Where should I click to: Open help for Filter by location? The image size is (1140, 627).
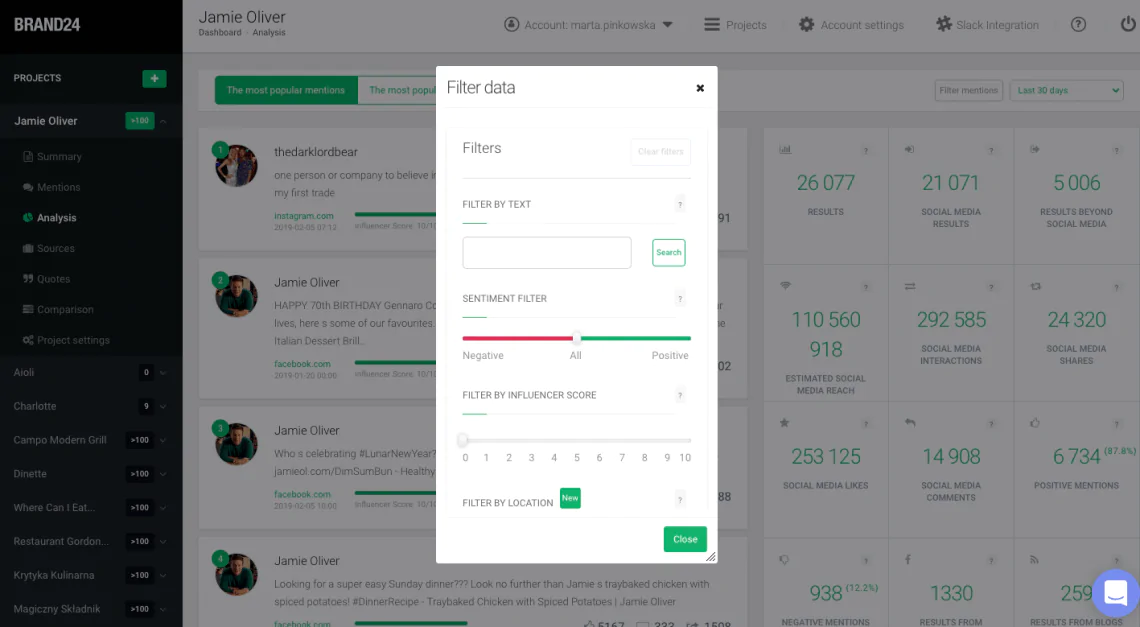[x=680, y=500]
